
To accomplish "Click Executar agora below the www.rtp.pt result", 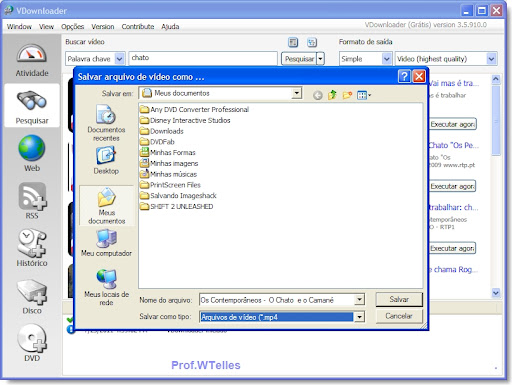I will 452,186.
